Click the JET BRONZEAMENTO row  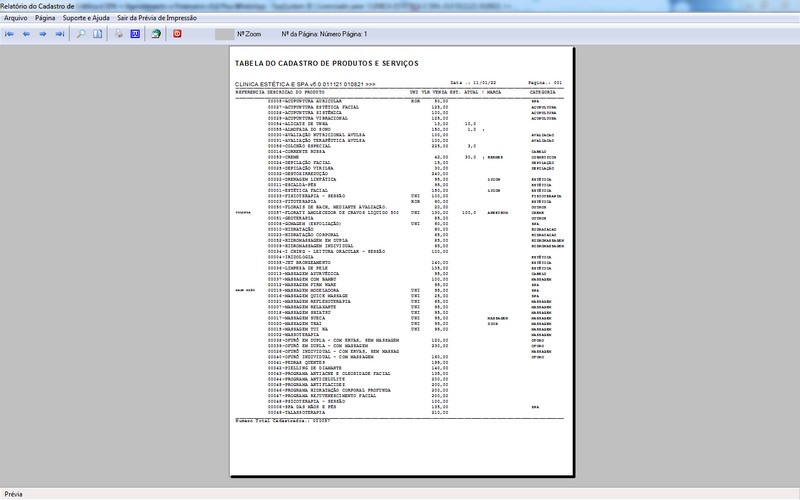(x=399, y=263)
